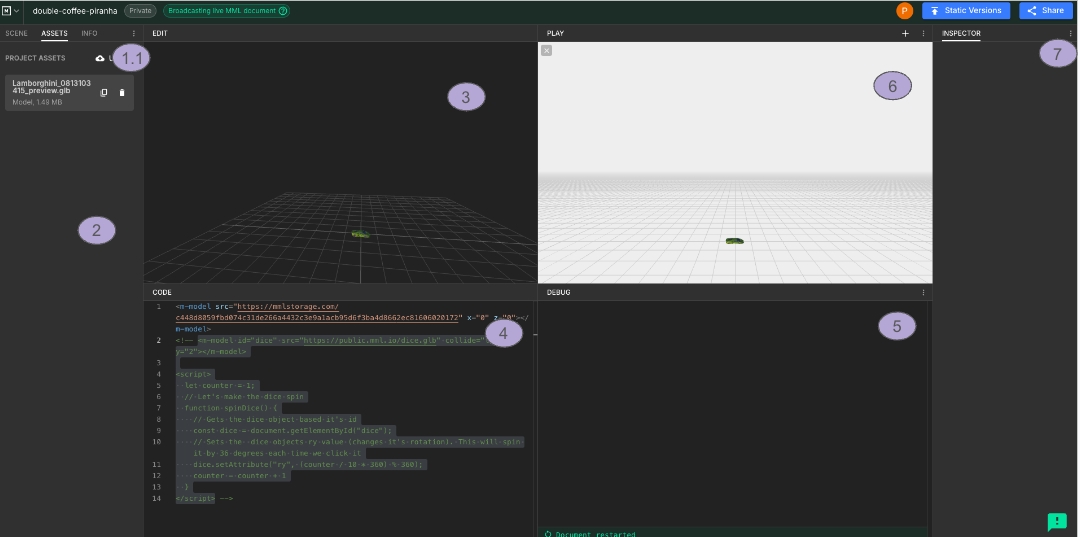Click the Private visibility badge

click(x=140, y=11)
